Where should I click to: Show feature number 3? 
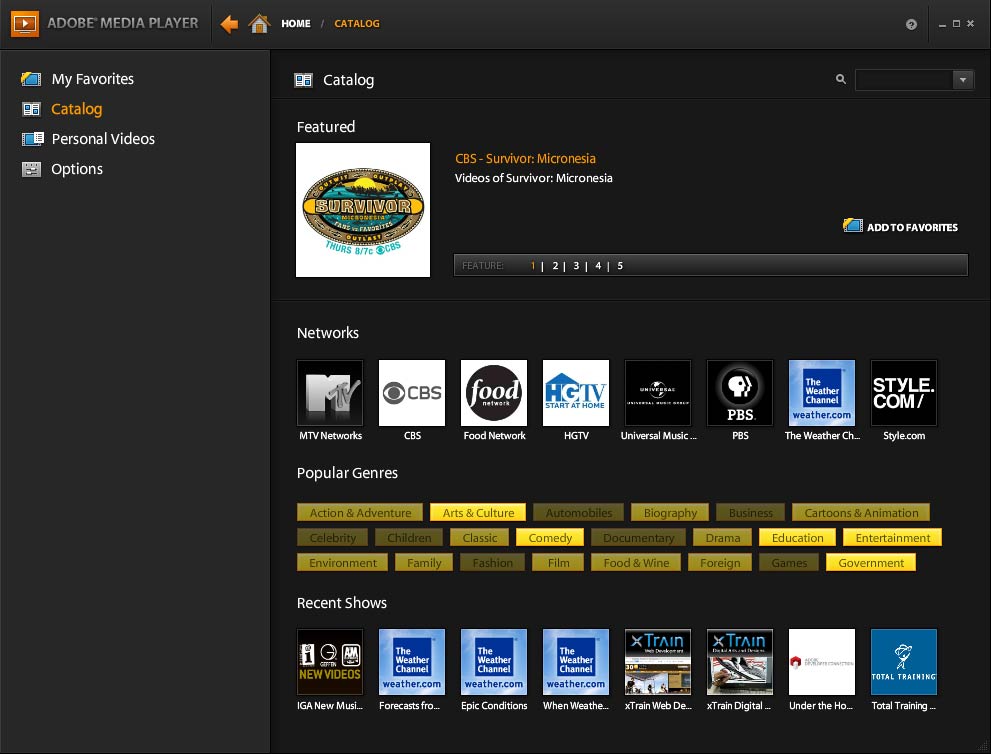click(576, 265)
